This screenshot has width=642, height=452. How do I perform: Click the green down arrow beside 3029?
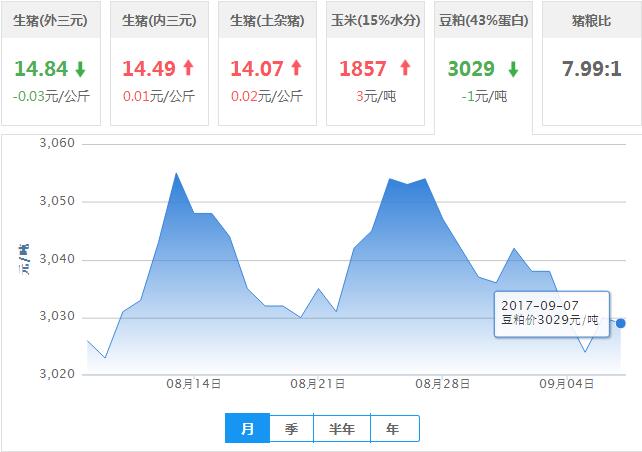(513, 69)
